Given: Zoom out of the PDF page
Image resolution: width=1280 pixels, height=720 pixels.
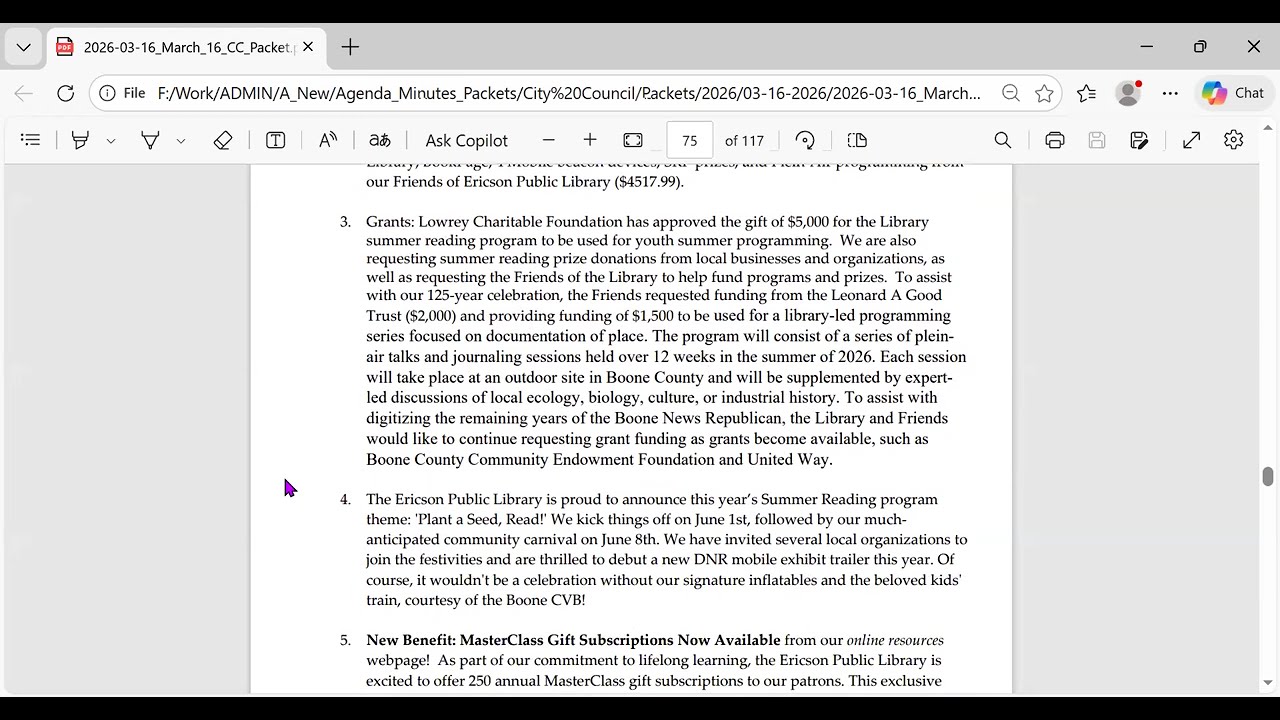Looking at the screenshot, I should (548, 141).
